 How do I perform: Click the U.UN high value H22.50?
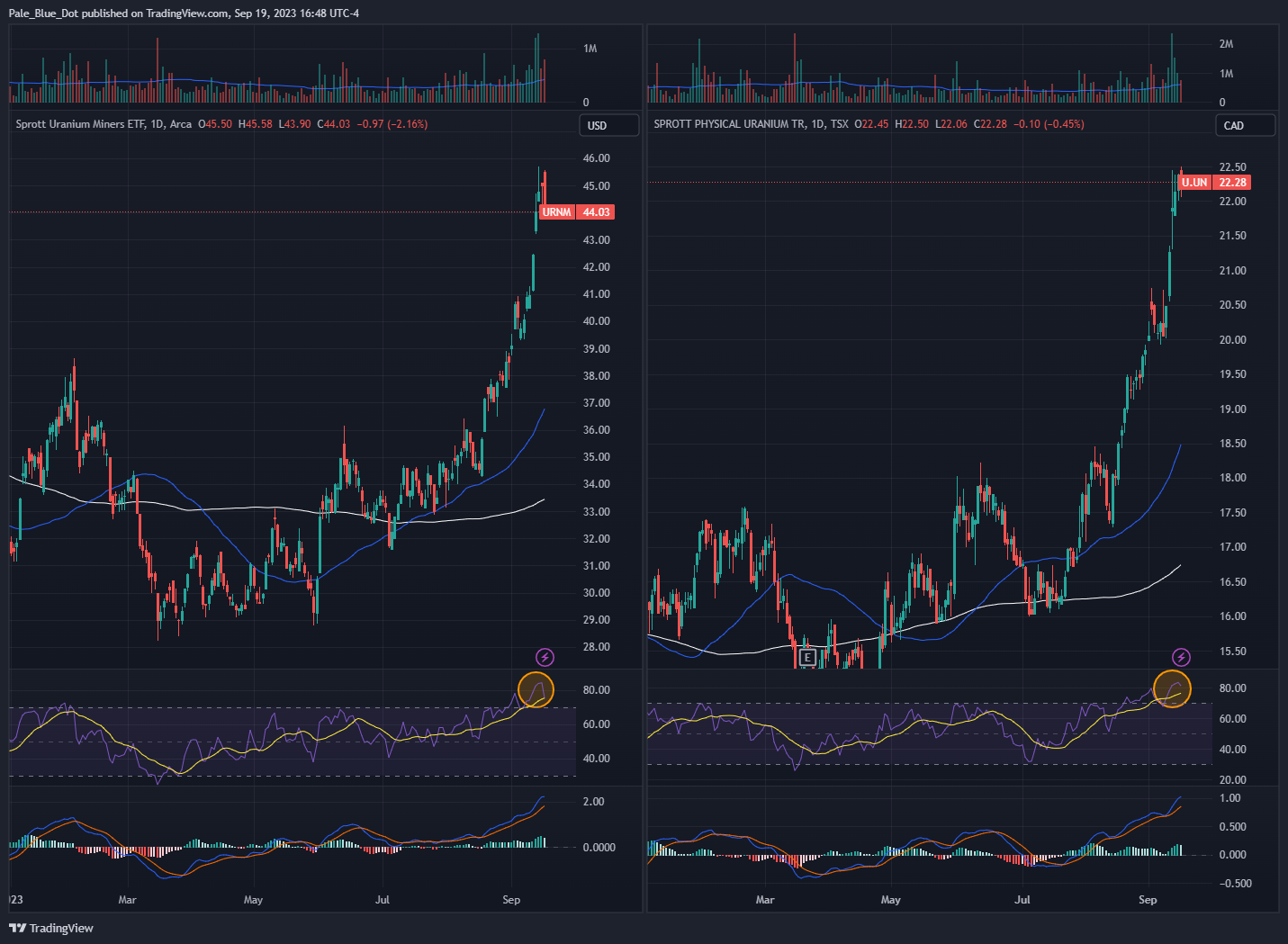tap(912, 124)
